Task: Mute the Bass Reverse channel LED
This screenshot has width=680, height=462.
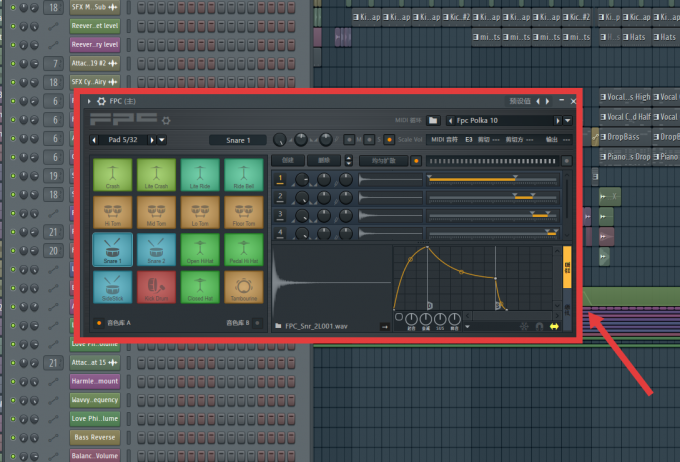Action: tap(13, 437)
